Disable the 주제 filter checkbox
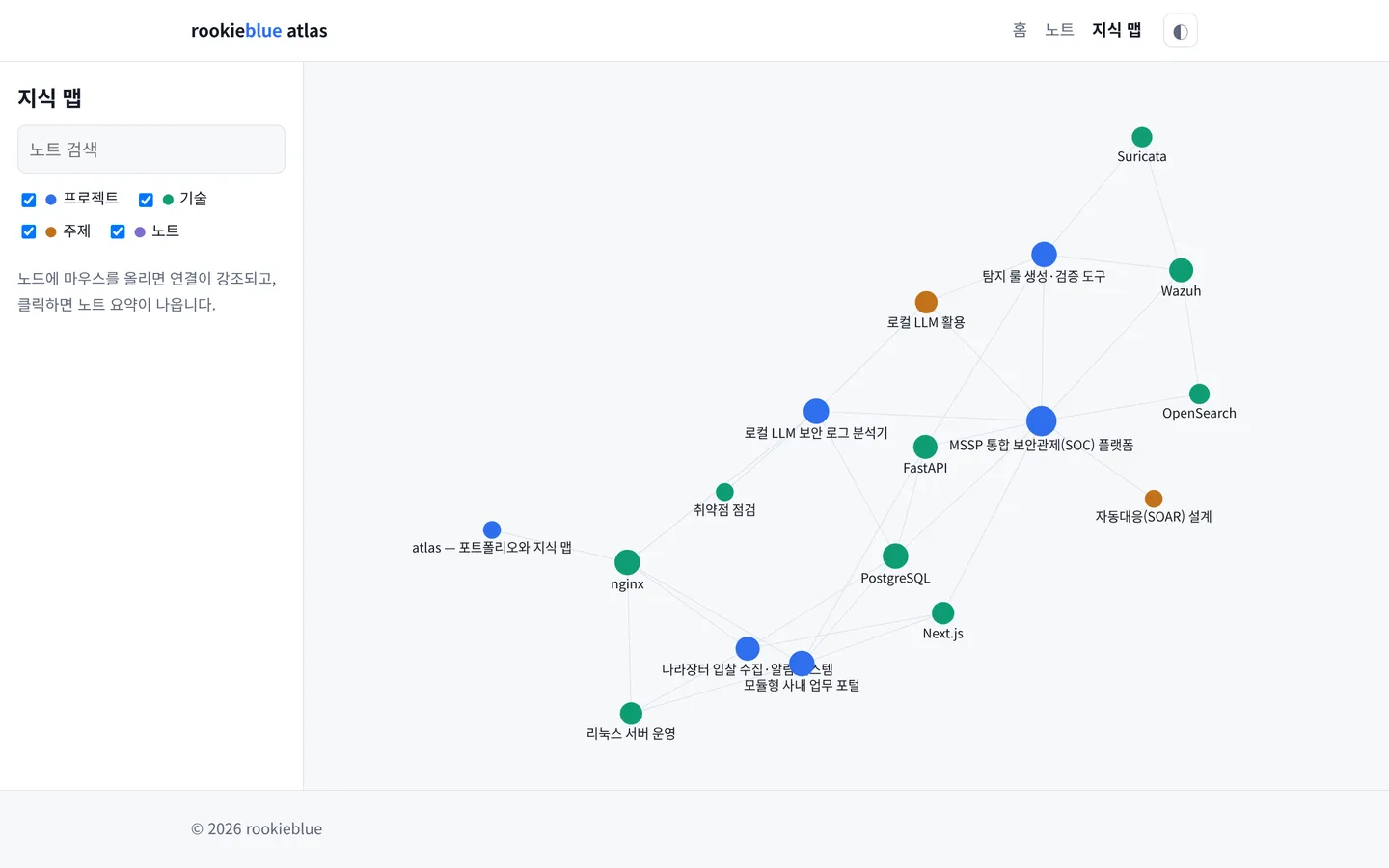The height and width of the screenshot is (868, 1389). click(x=29, y=231)
